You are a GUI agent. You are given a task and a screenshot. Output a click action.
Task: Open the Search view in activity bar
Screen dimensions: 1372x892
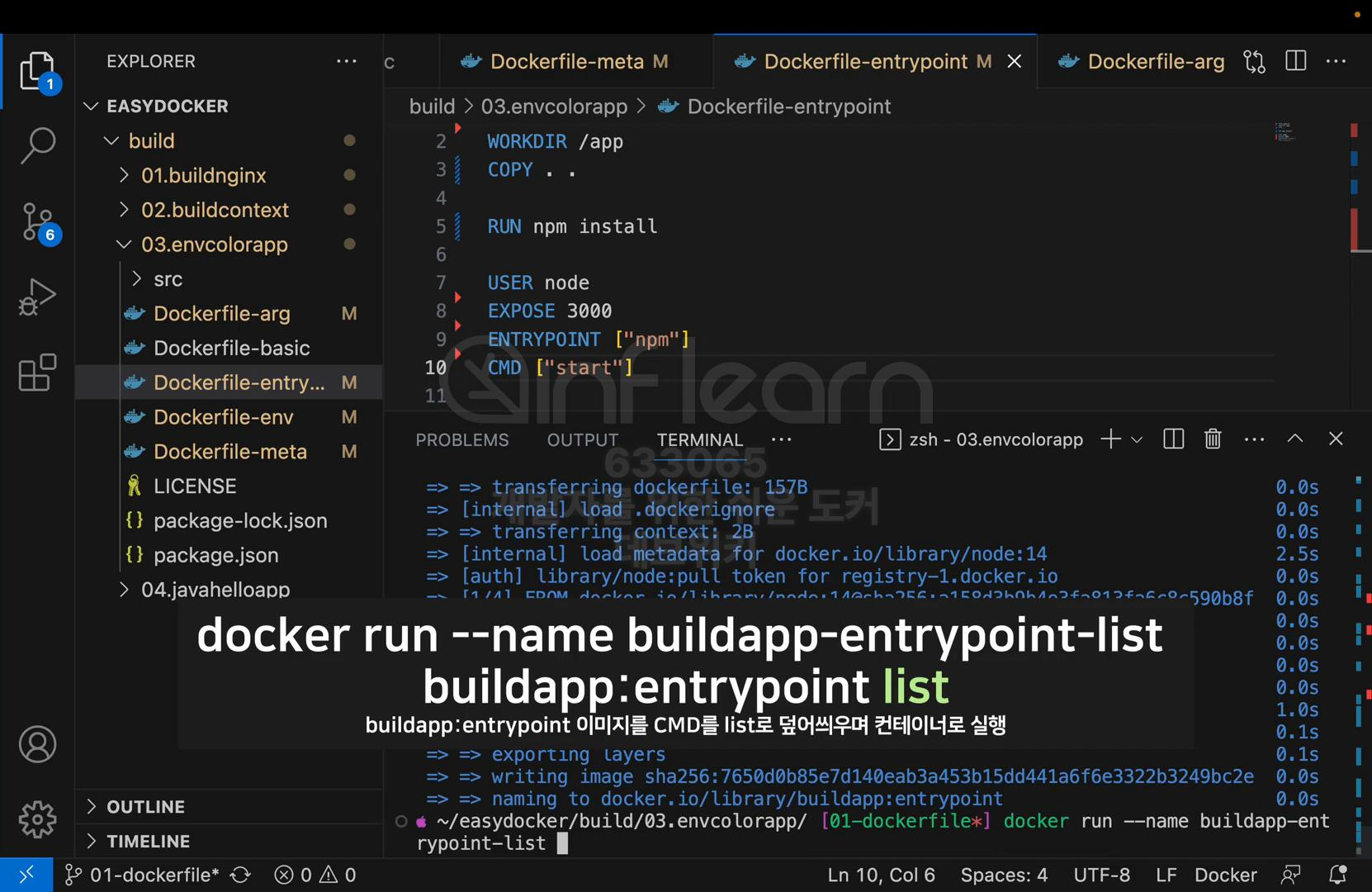tap(37, 145)
